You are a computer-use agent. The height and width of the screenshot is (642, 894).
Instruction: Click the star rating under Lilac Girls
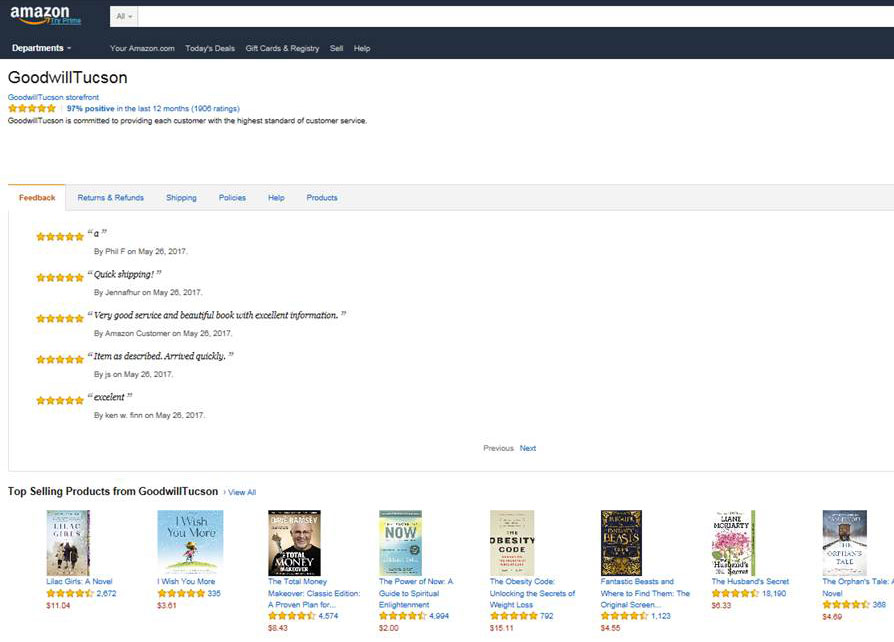[x=70, y=594]
